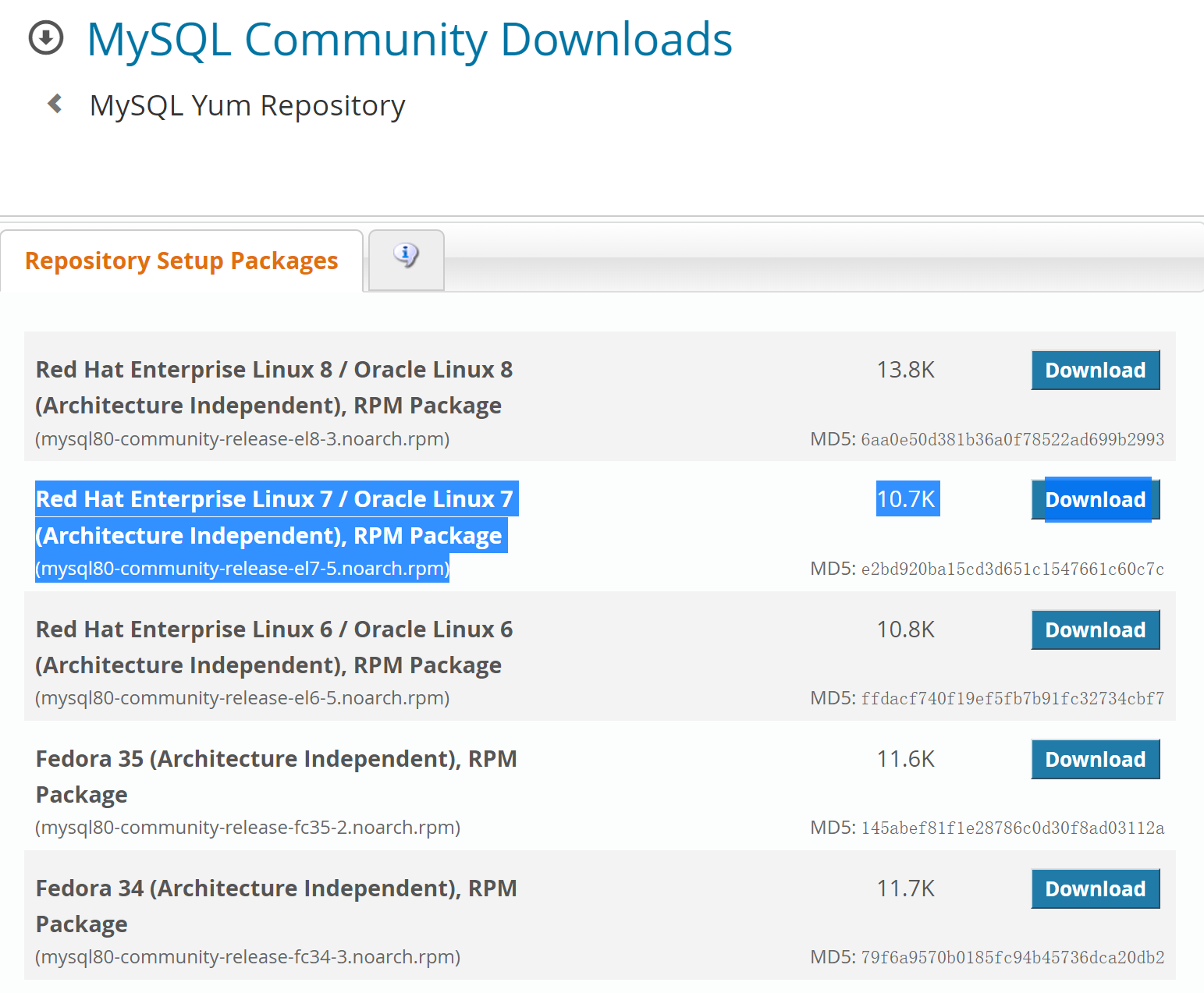
Task: Download the Red Hat Enterprise Linux 7 package
Action: coord(1096,499)
